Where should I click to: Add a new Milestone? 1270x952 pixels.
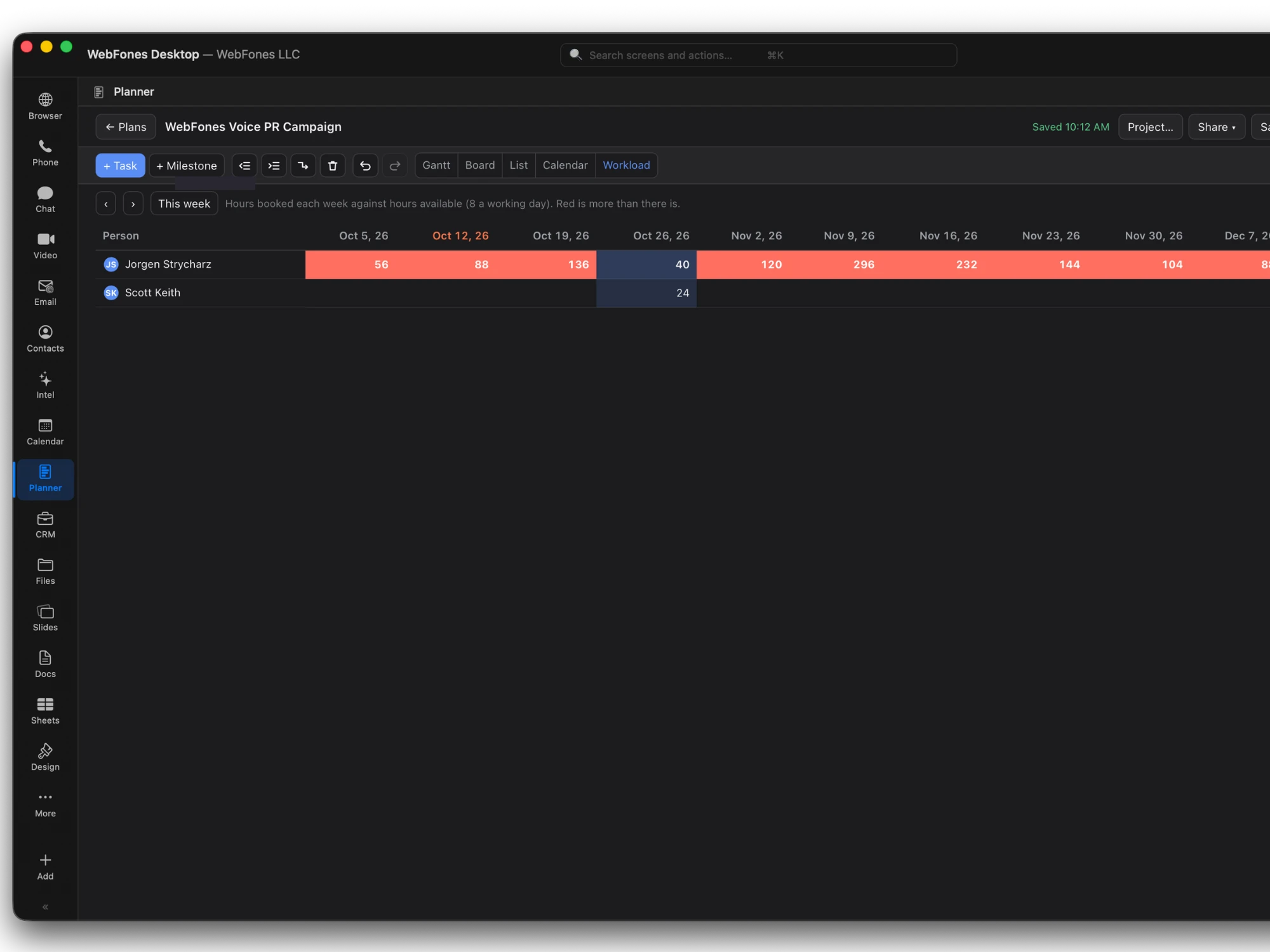pos(187,166)
